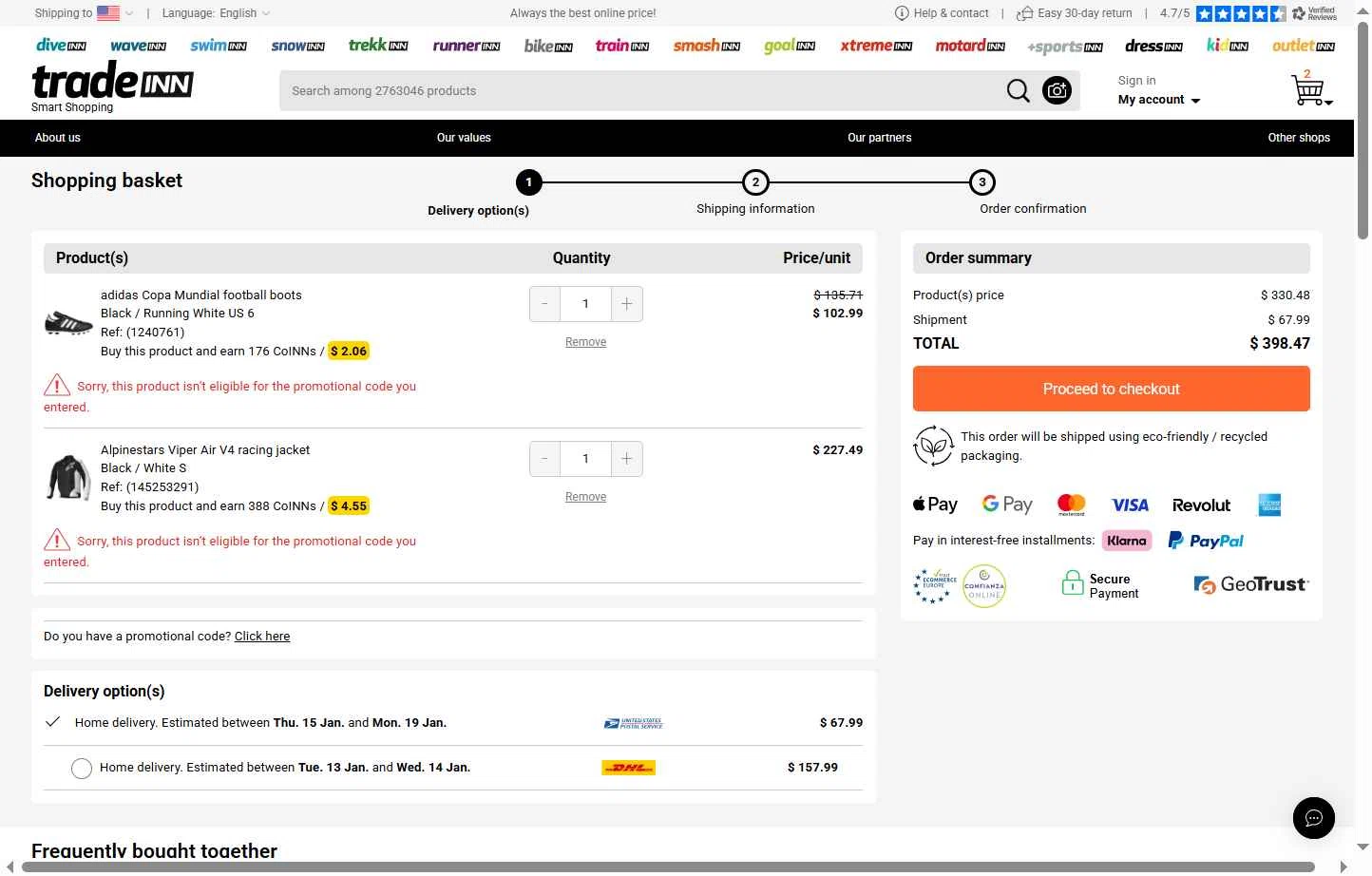Screen dimensions: 1372x876
Task: Open Alpinestars Viper Air V4 jacket title
Action: click(x=205, y=450)
